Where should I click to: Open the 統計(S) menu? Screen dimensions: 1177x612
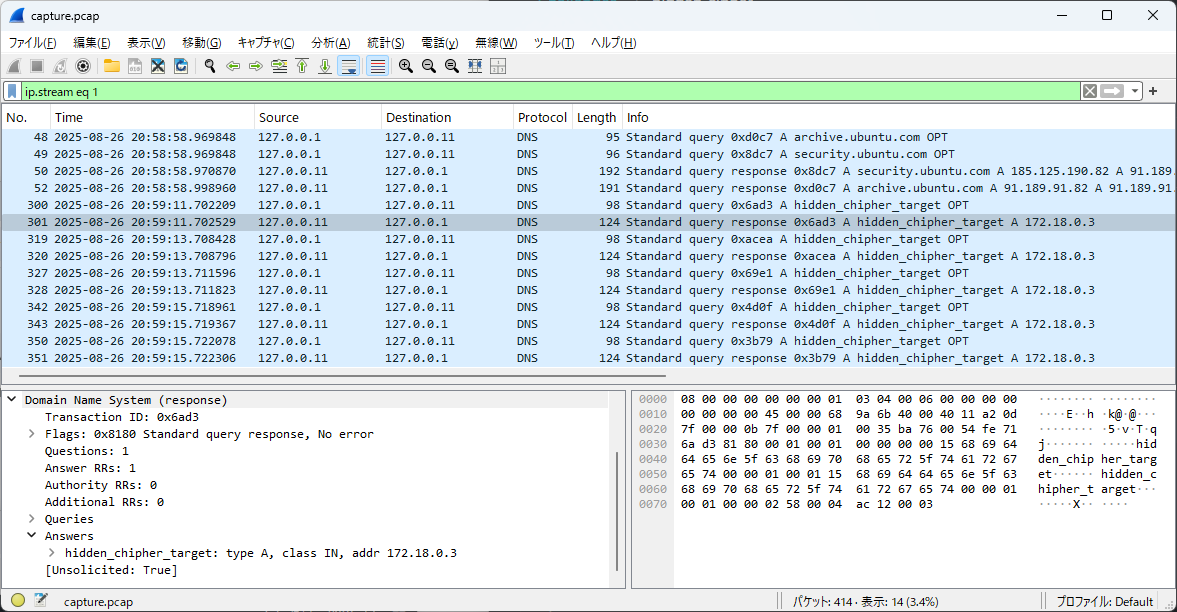(x=386, y=43)
